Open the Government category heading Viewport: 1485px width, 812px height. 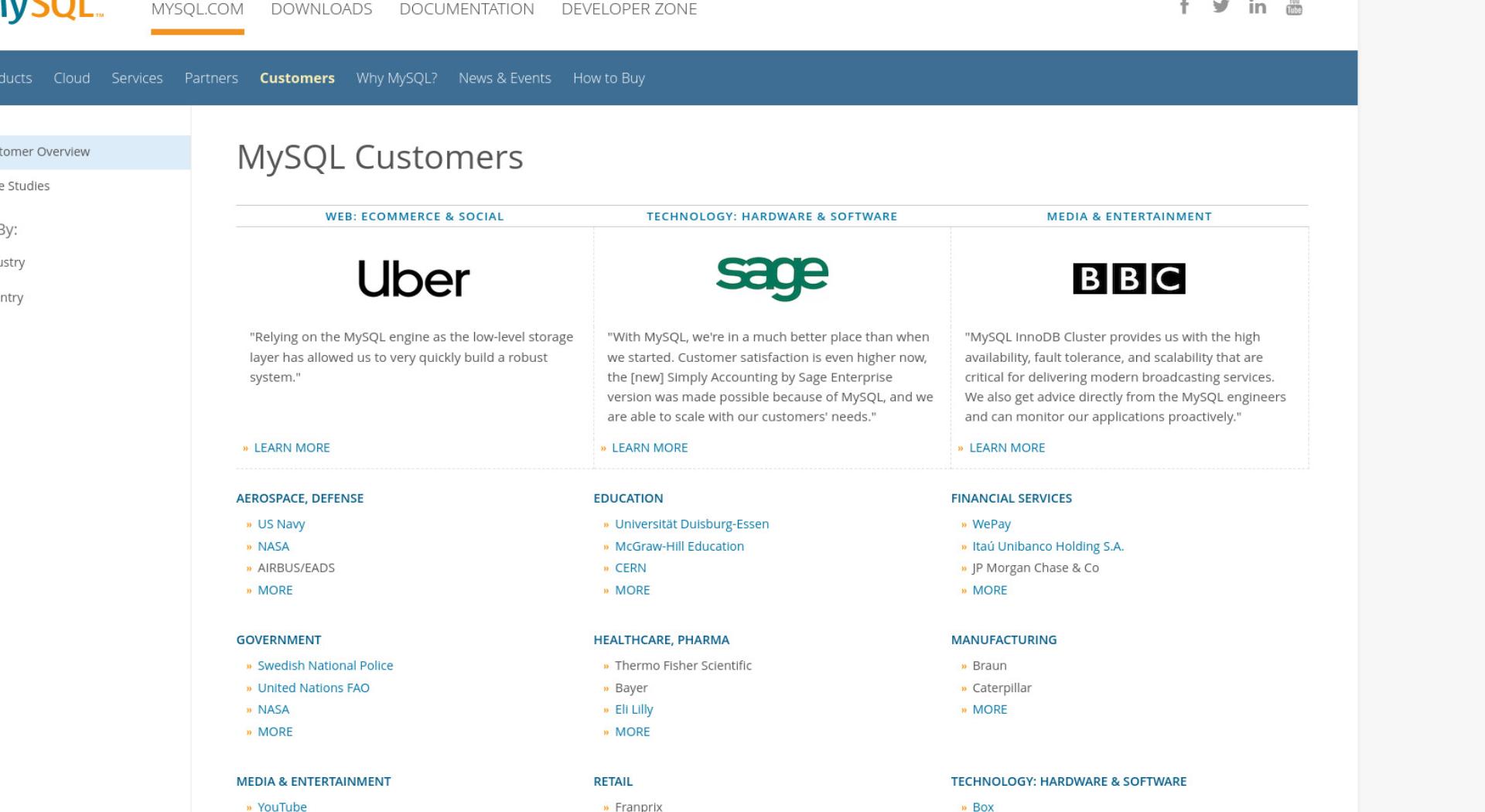point(278,640)
